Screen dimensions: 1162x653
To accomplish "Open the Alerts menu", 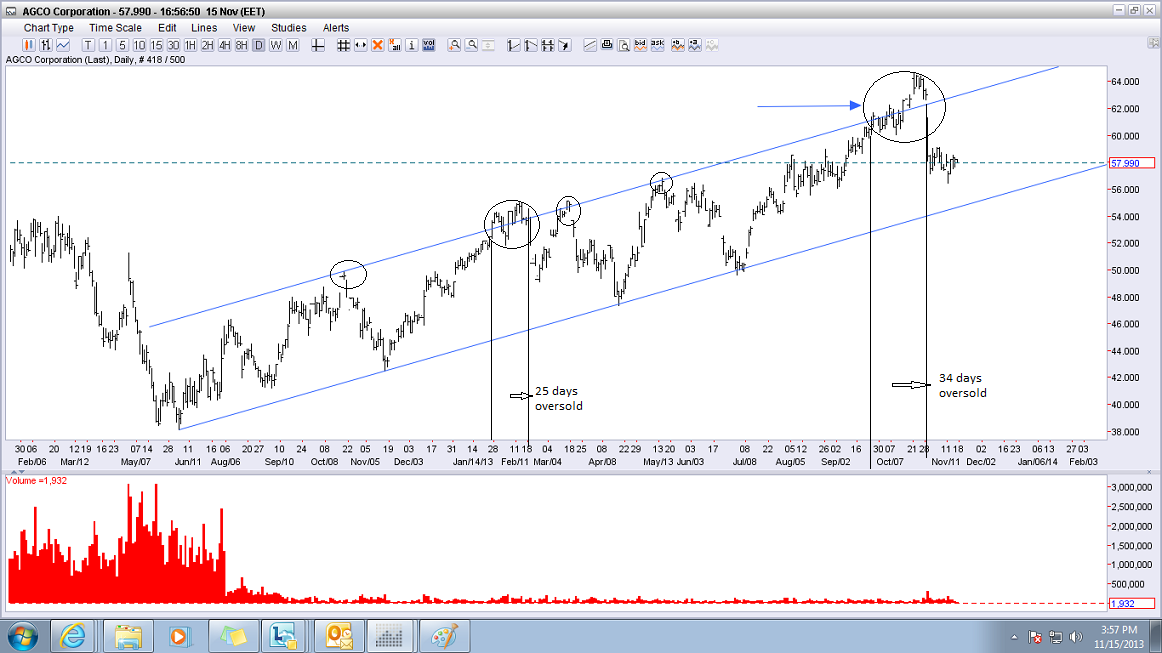I will pyautogui.click(x=336, y=28).
